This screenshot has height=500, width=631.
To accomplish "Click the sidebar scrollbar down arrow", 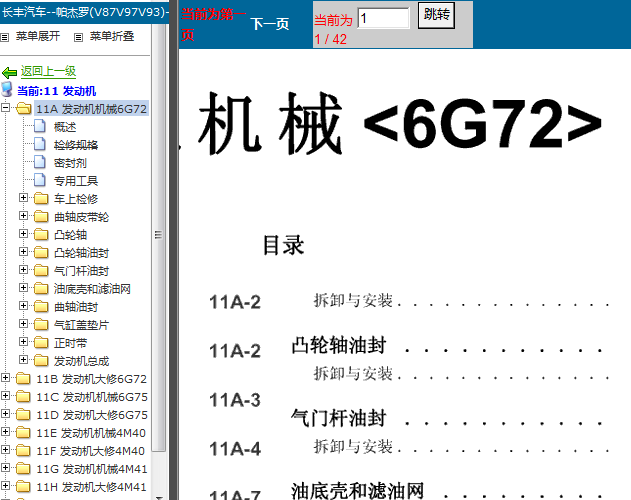I will click(159, 498).
